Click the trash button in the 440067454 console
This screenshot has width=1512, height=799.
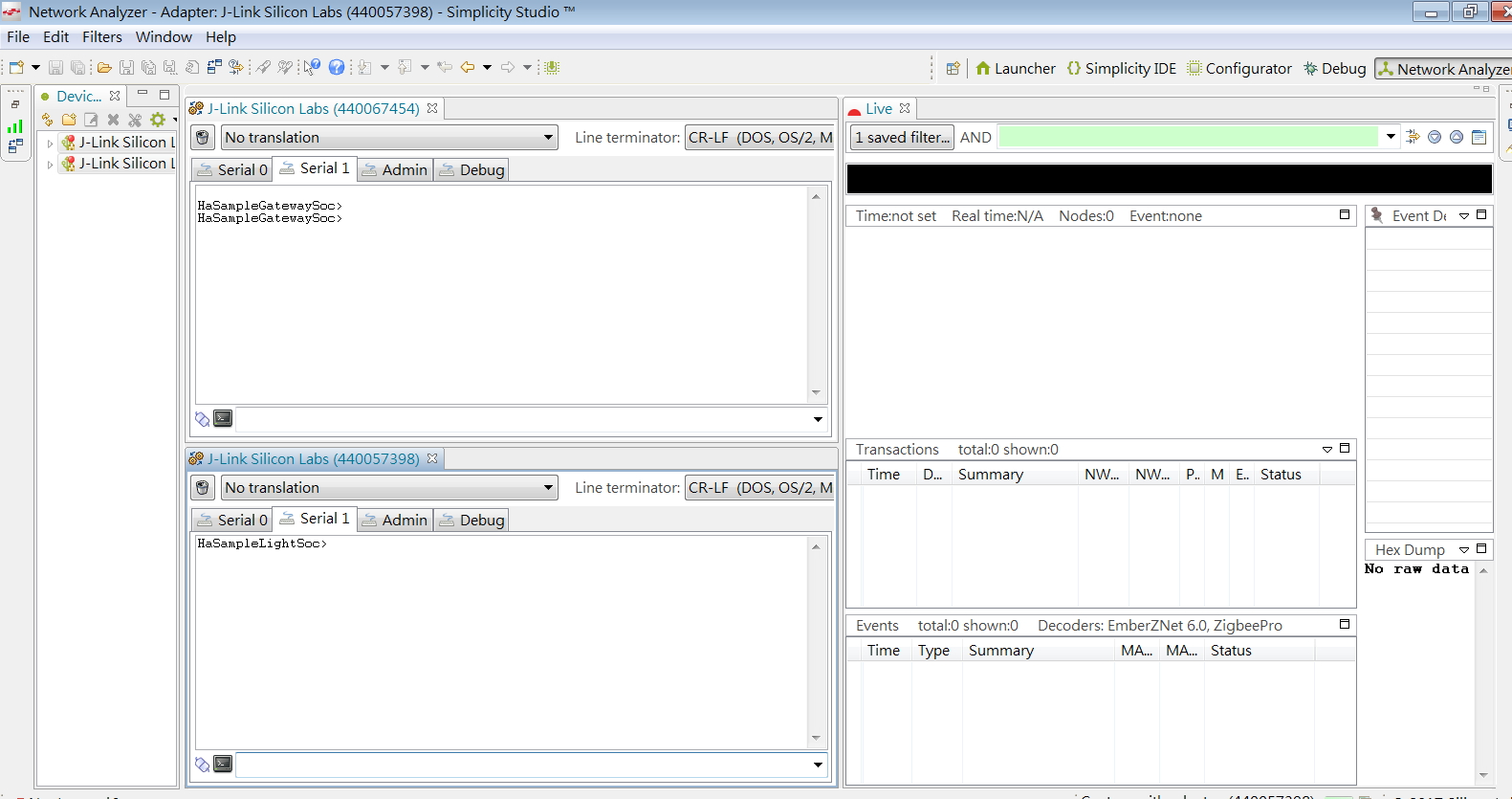[x=203, y=138]
